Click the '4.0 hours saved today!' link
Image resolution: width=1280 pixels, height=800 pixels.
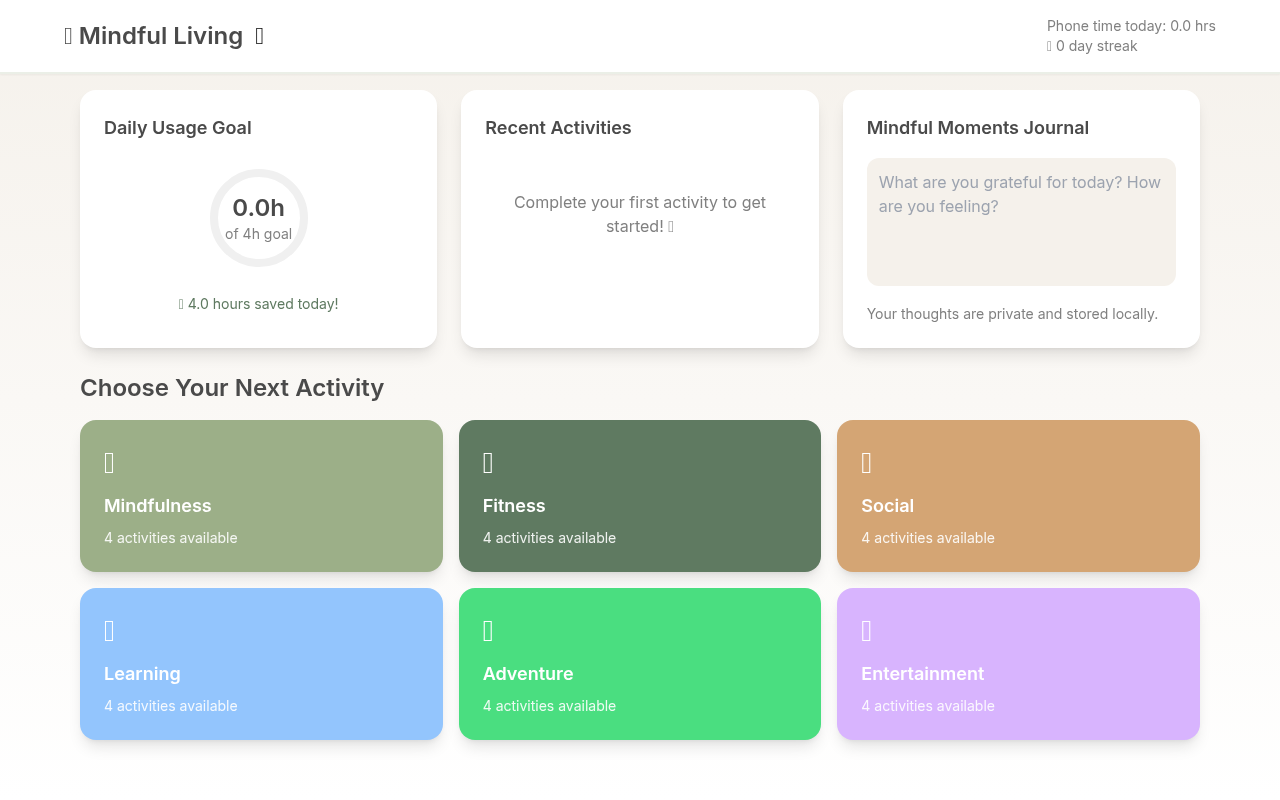pyautogui.click(x=258, y=303)
